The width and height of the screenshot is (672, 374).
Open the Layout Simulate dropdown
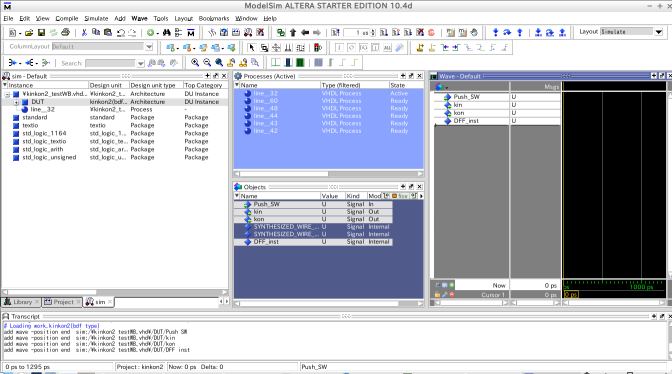pyautogui.click(x=659, y=32)
